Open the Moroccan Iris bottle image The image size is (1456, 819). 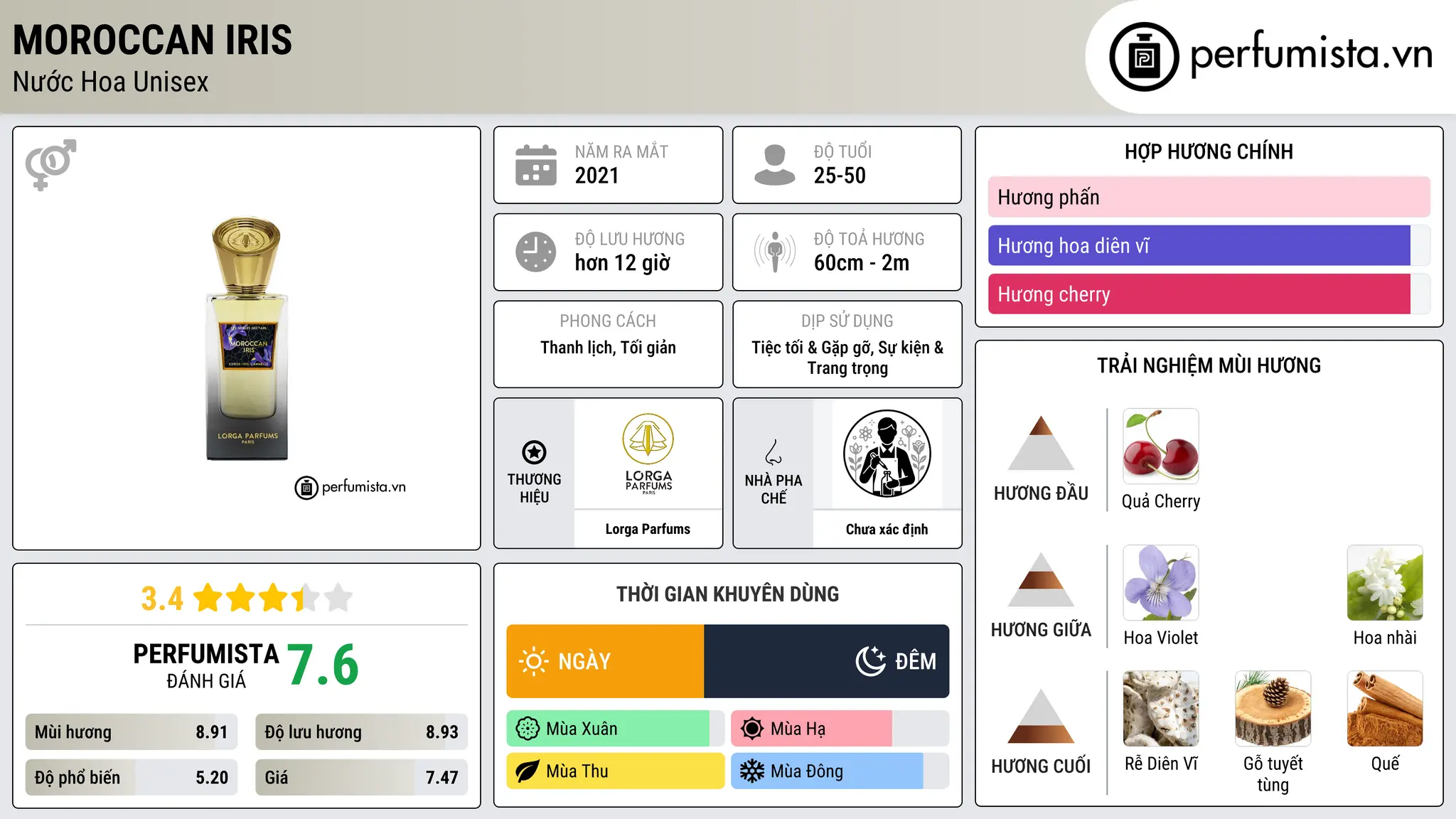247,338
